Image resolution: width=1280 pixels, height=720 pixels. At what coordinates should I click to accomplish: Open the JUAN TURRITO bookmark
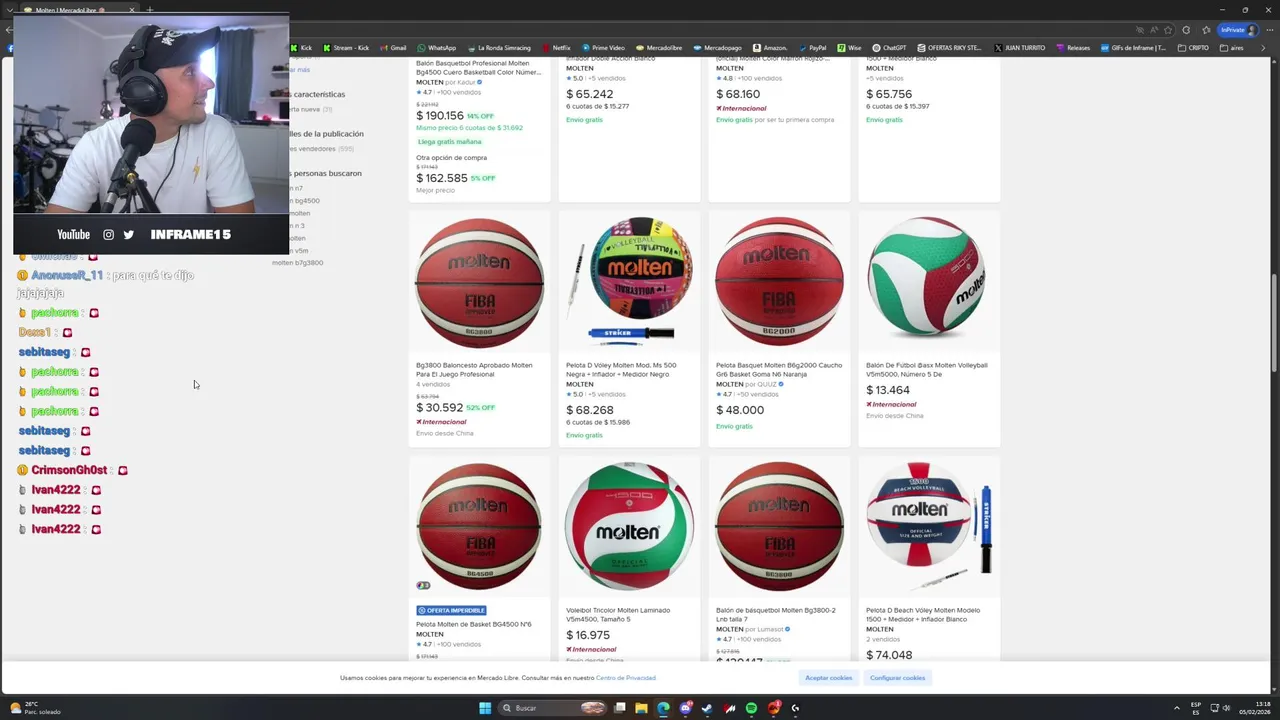click(1019, 47)
